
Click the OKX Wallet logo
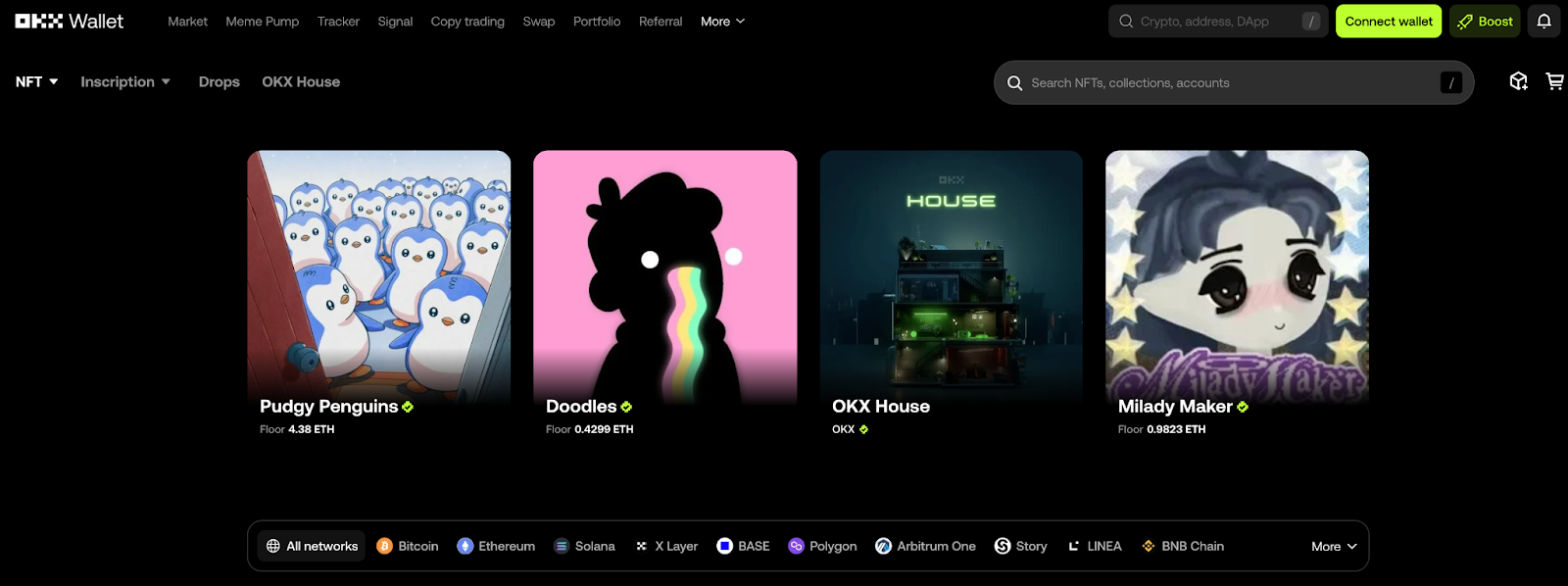click(x=69, y=22)
